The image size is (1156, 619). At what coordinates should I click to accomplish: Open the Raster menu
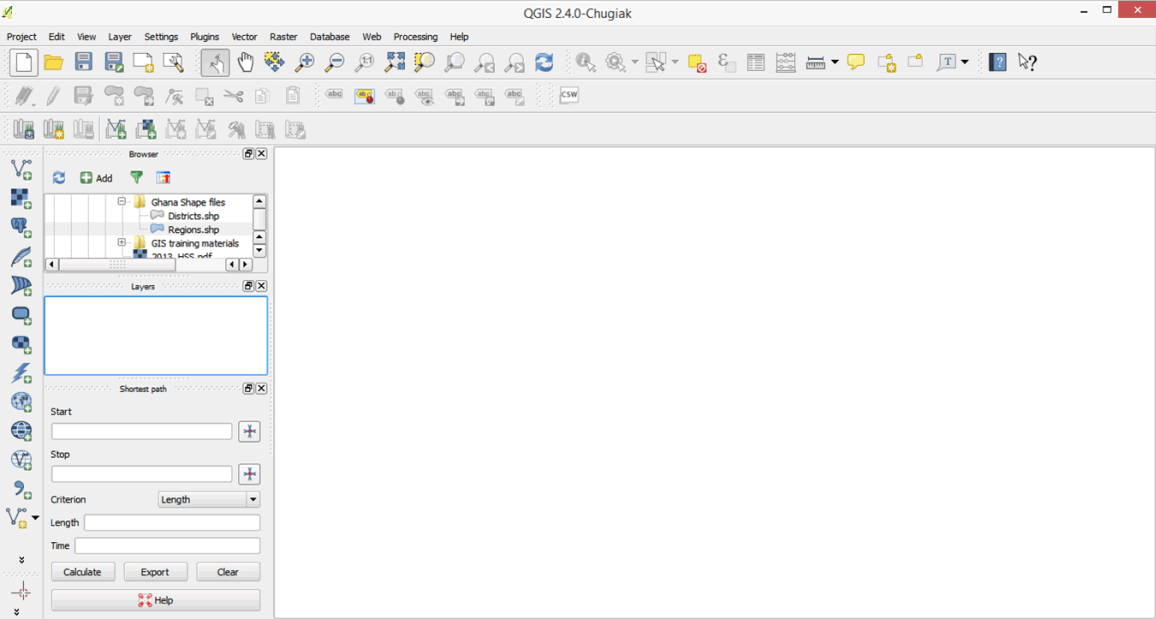tap(283, 36)
